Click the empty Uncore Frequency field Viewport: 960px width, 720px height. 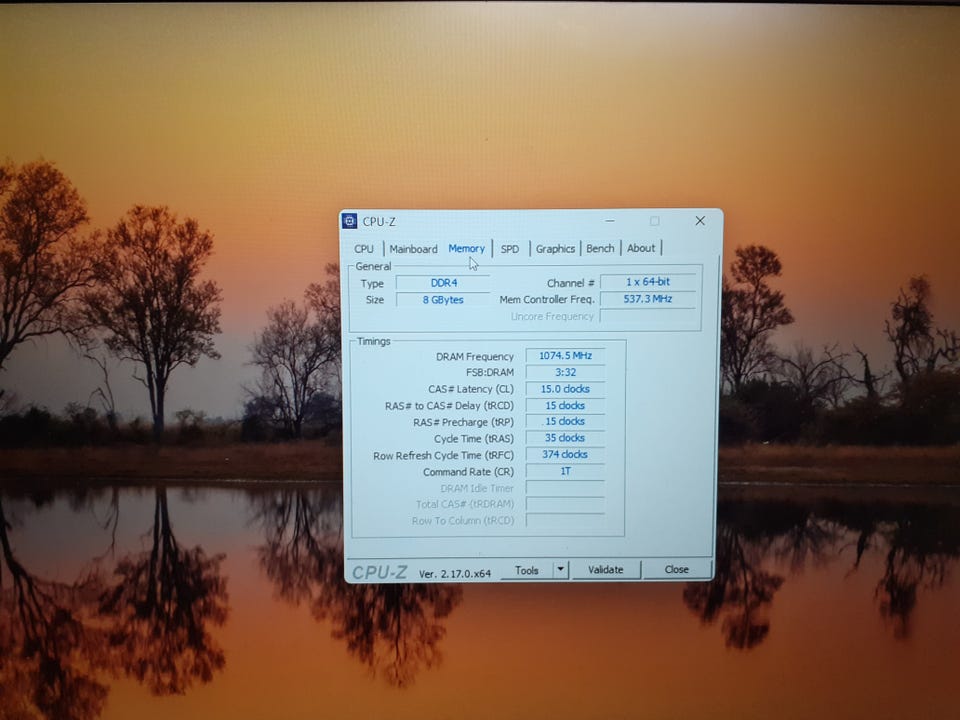point(648,316)
